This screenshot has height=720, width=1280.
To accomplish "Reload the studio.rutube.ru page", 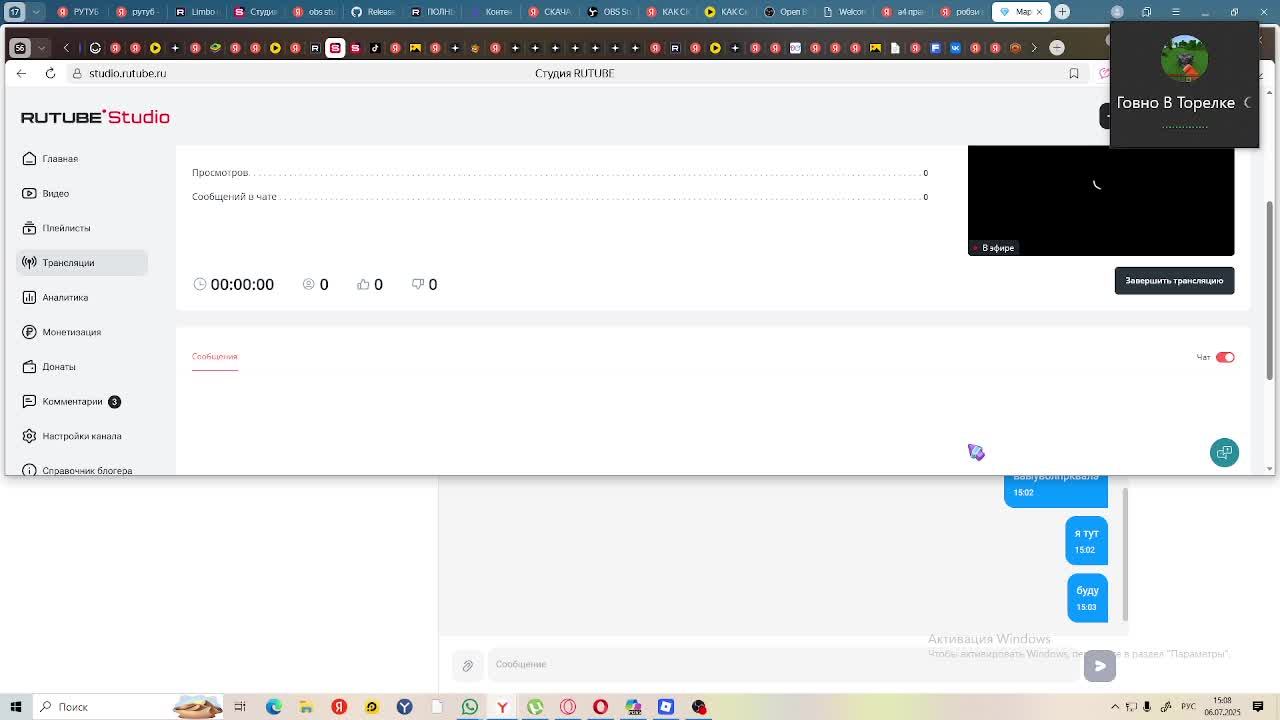I will (50, 73).
